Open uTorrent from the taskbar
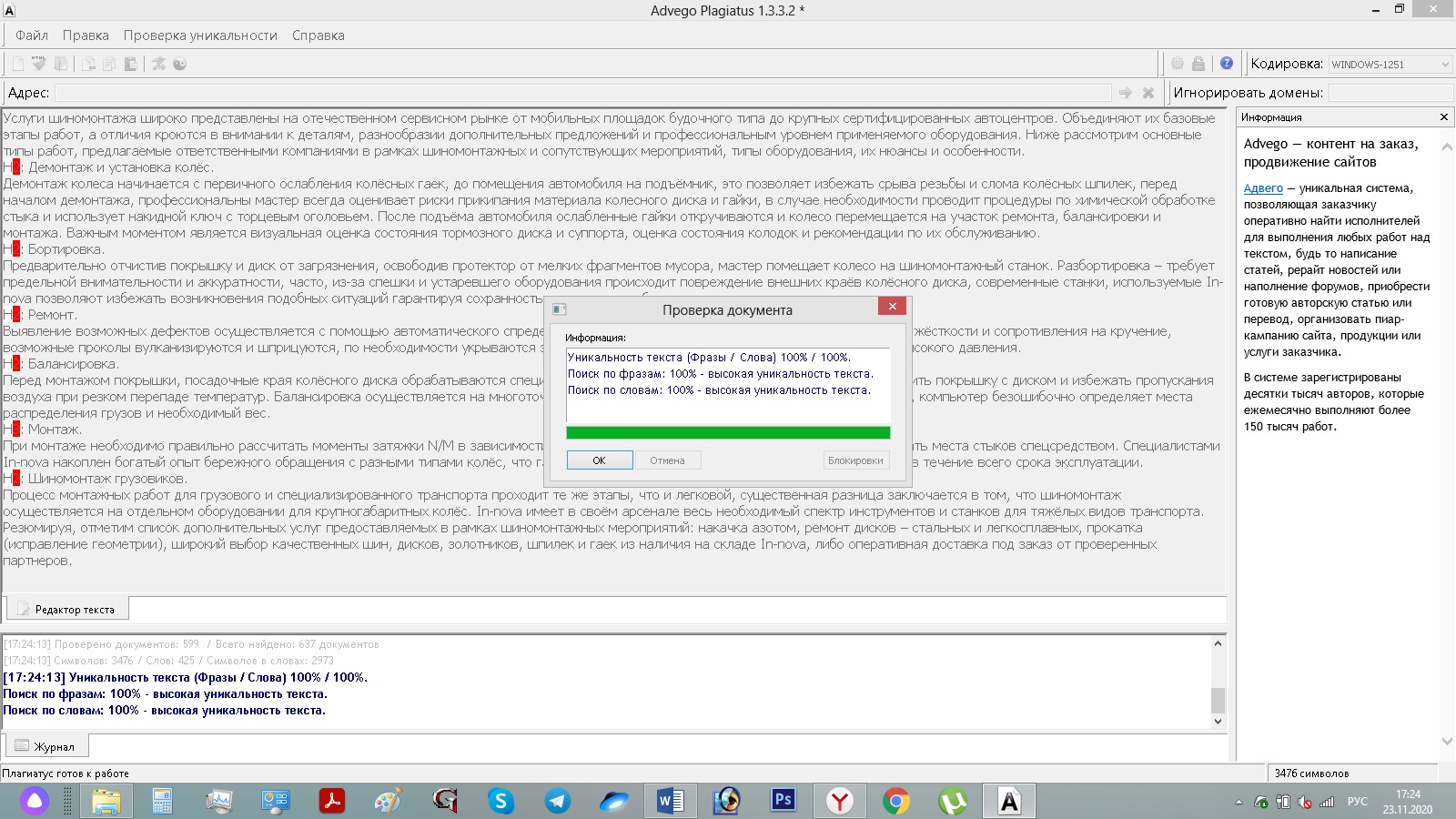This screenshot has width=1456, height=819. (952, 801)
